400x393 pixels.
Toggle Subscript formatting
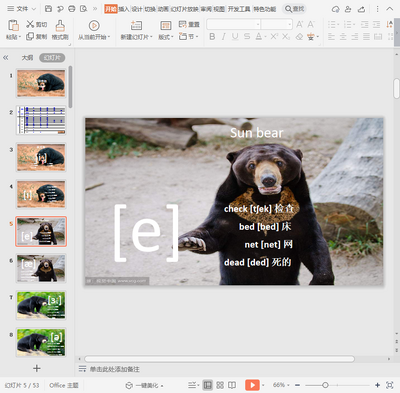(x=286, y=37)
